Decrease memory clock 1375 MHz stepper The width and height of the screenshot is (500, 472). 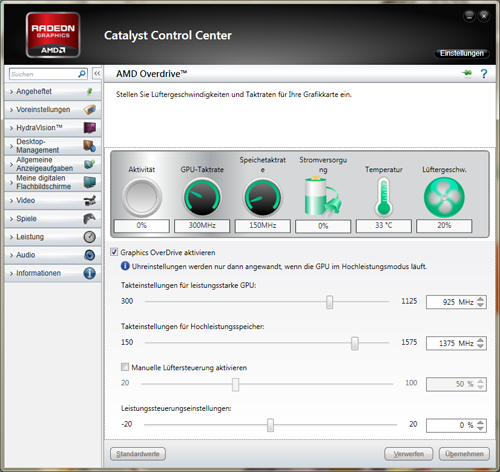(x=480, y=346)
